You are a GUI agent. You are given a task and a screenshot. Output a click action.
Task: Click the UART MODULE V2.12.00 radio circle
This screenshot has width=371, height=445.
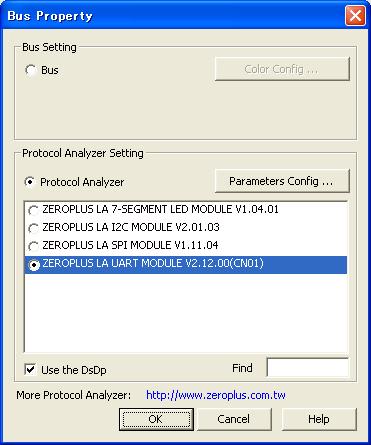point(34,265)
